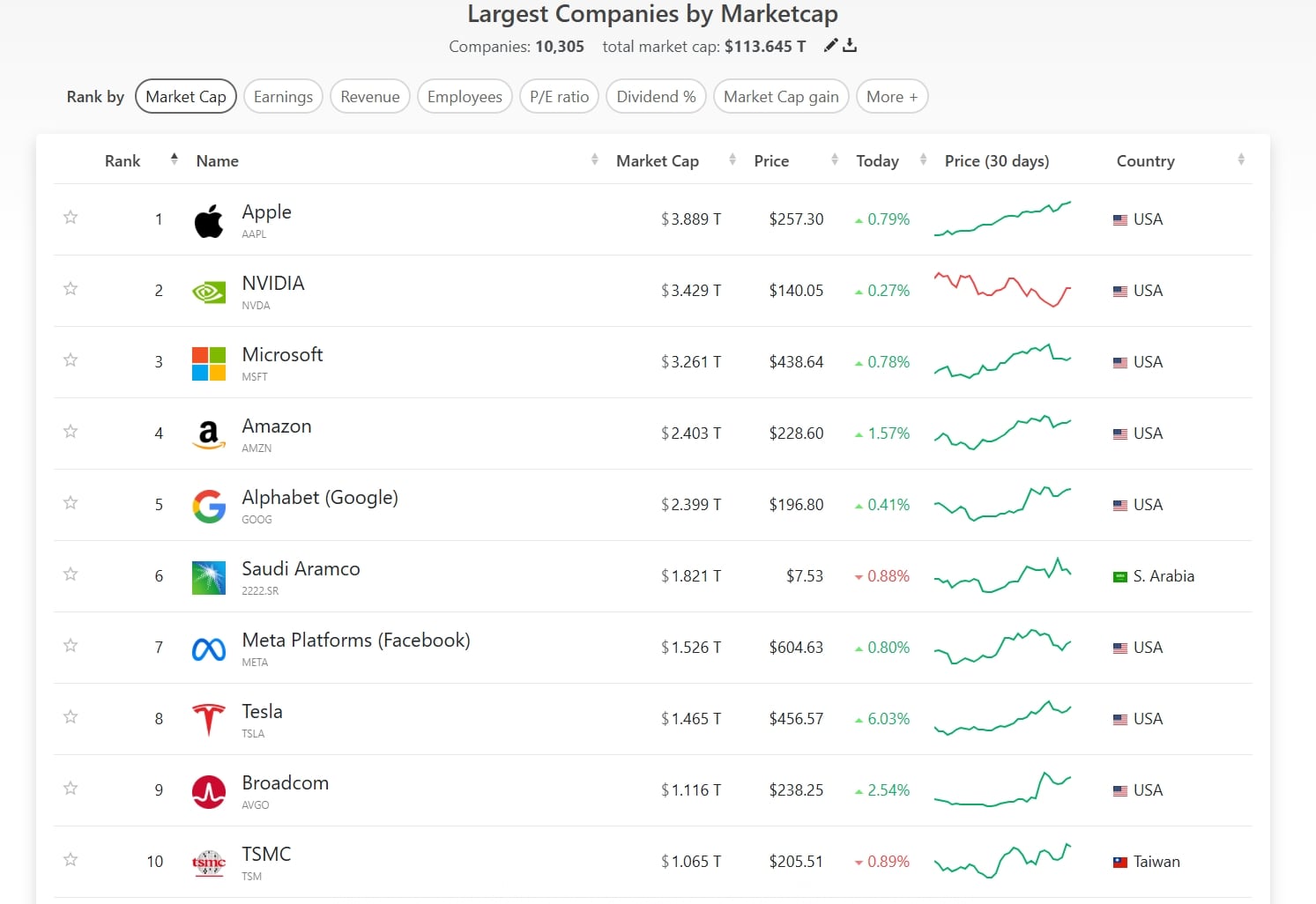The width and height of the screenshot is (1316, 904).
Task: Rank companies by Employees
Action: tap(465, 97)
